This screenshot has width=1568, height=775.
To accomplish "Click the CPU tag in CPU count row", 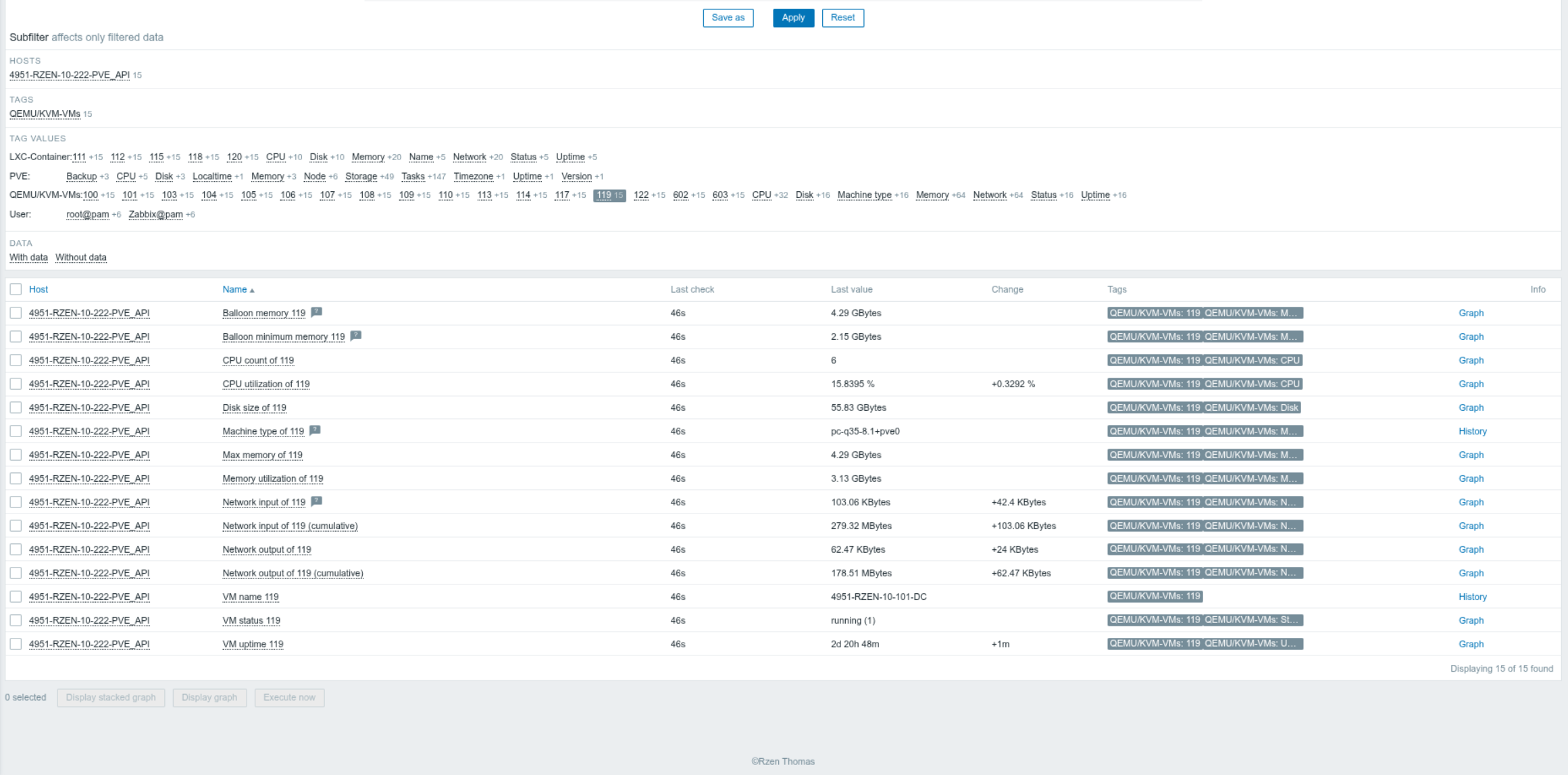I will point(1253,360).
